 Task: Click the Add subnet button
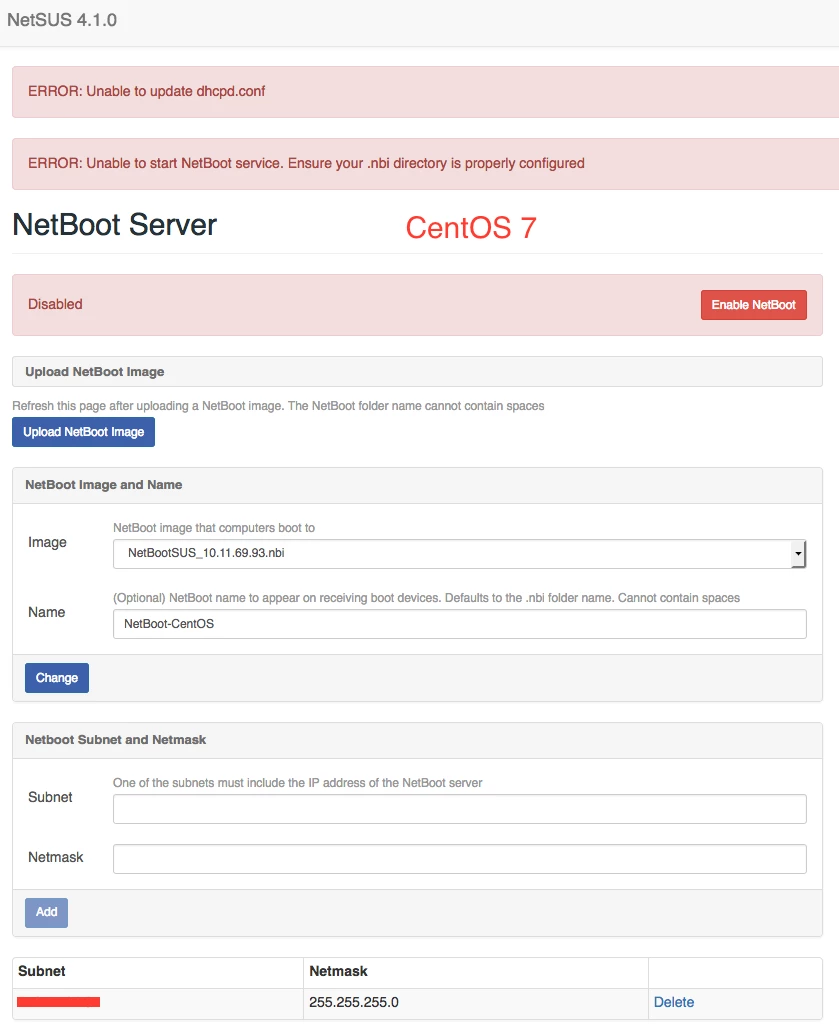(46, 912)
